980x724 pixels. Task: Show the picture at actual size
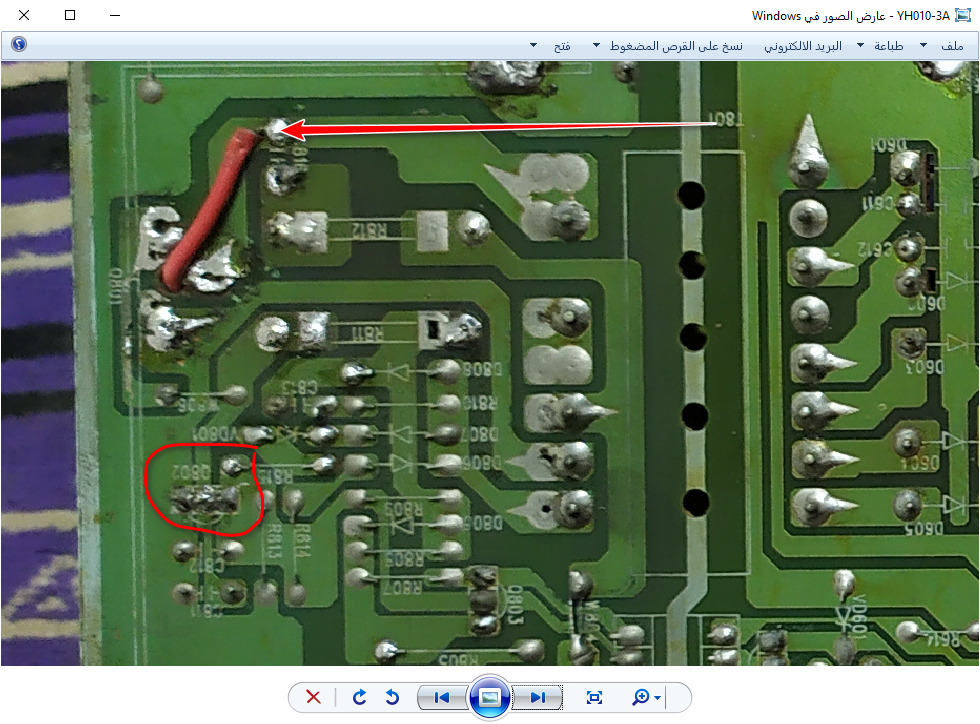coord(594,697)
